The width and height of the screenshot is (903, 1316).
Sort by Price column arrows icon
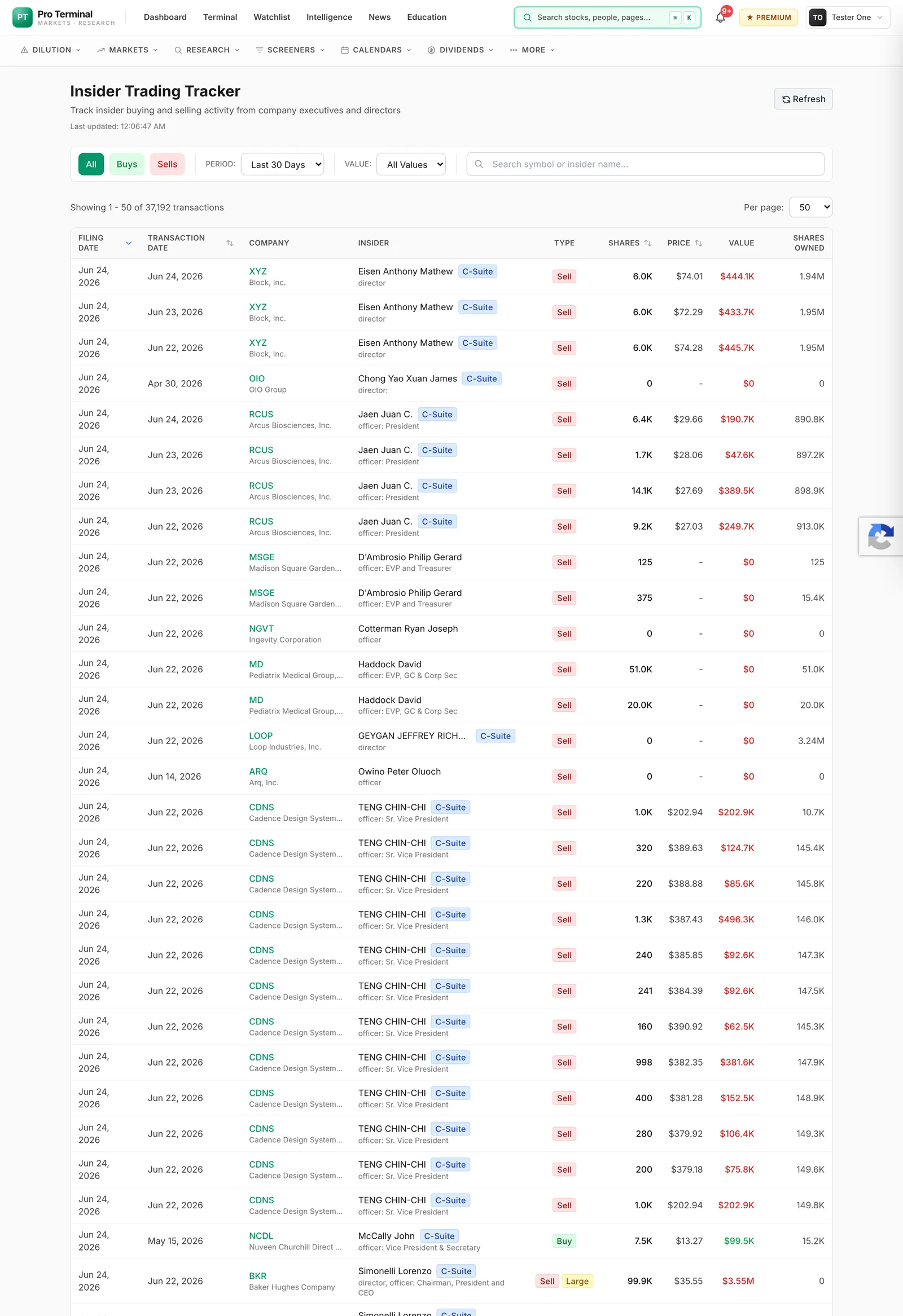tap(699, 243)
